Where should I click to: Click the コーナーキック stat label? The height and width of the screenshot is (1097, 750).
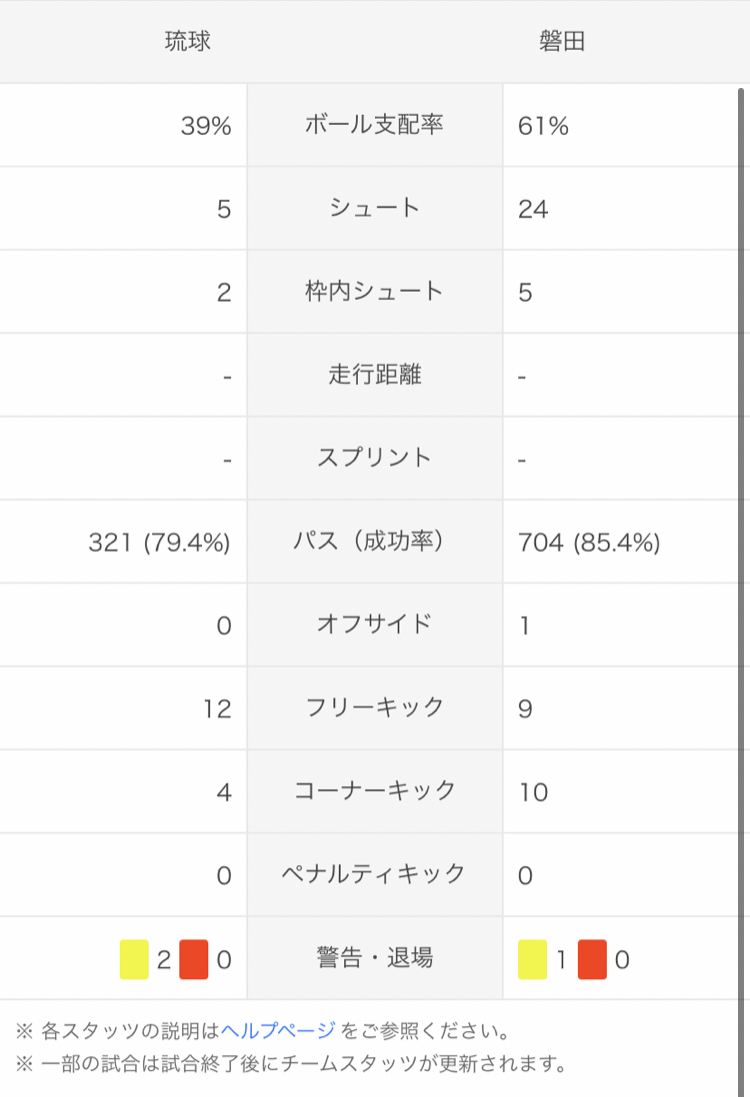[x=374, y=791]
